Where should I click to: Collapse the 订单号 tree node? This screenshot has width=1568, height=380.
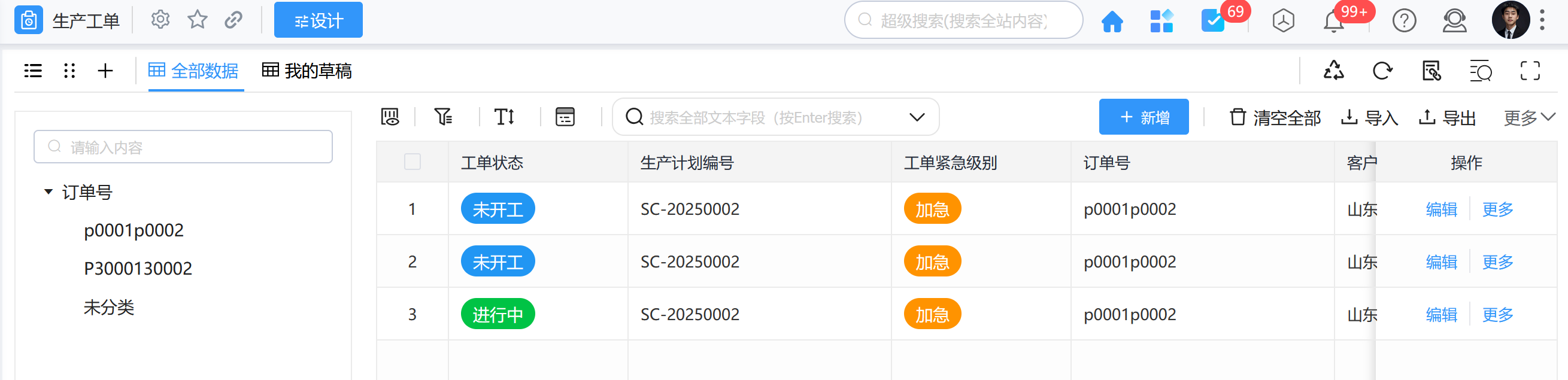coord(48,192)
